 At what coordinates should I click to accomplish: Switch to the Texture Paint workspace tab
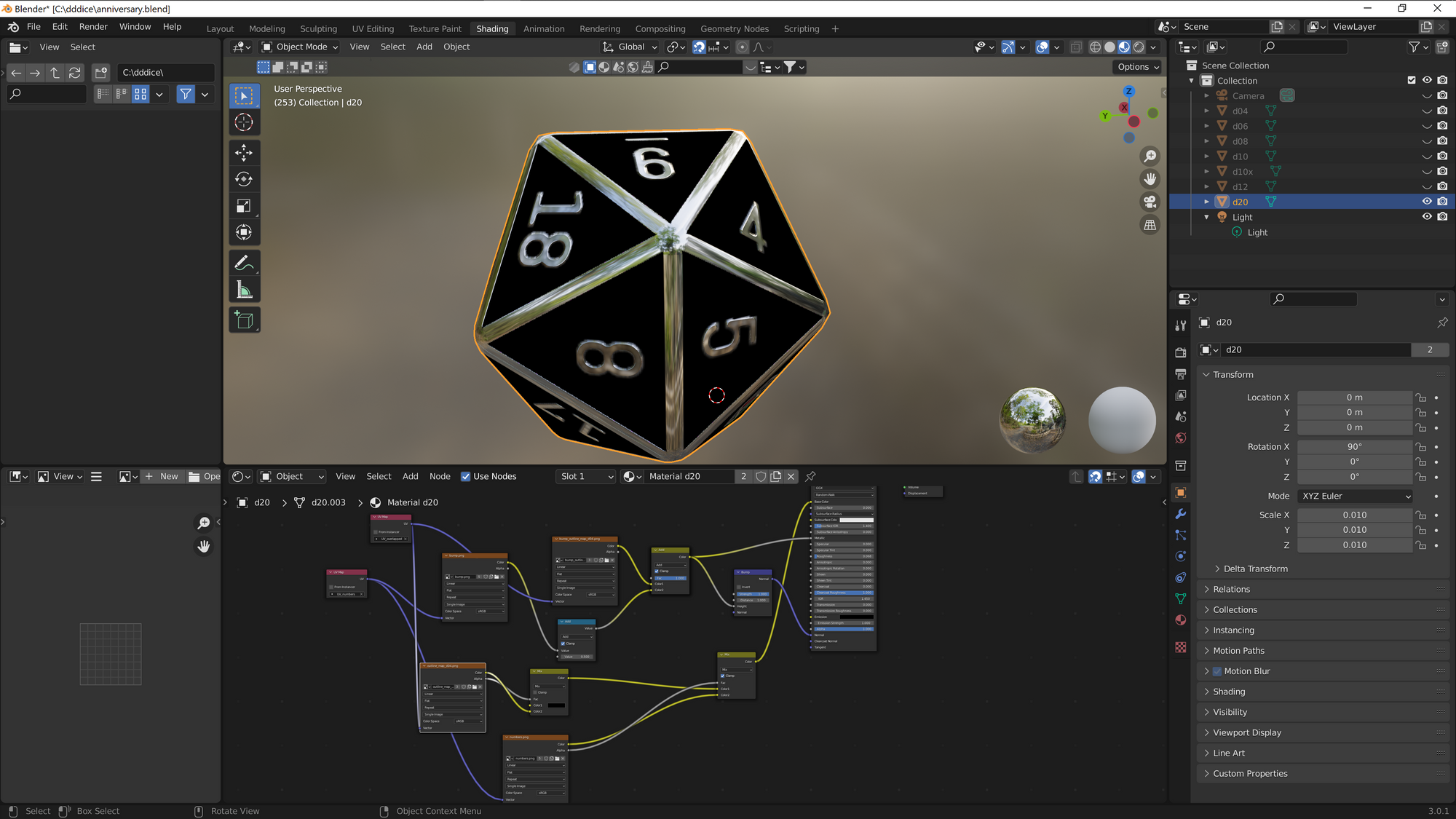click(435, 28)
